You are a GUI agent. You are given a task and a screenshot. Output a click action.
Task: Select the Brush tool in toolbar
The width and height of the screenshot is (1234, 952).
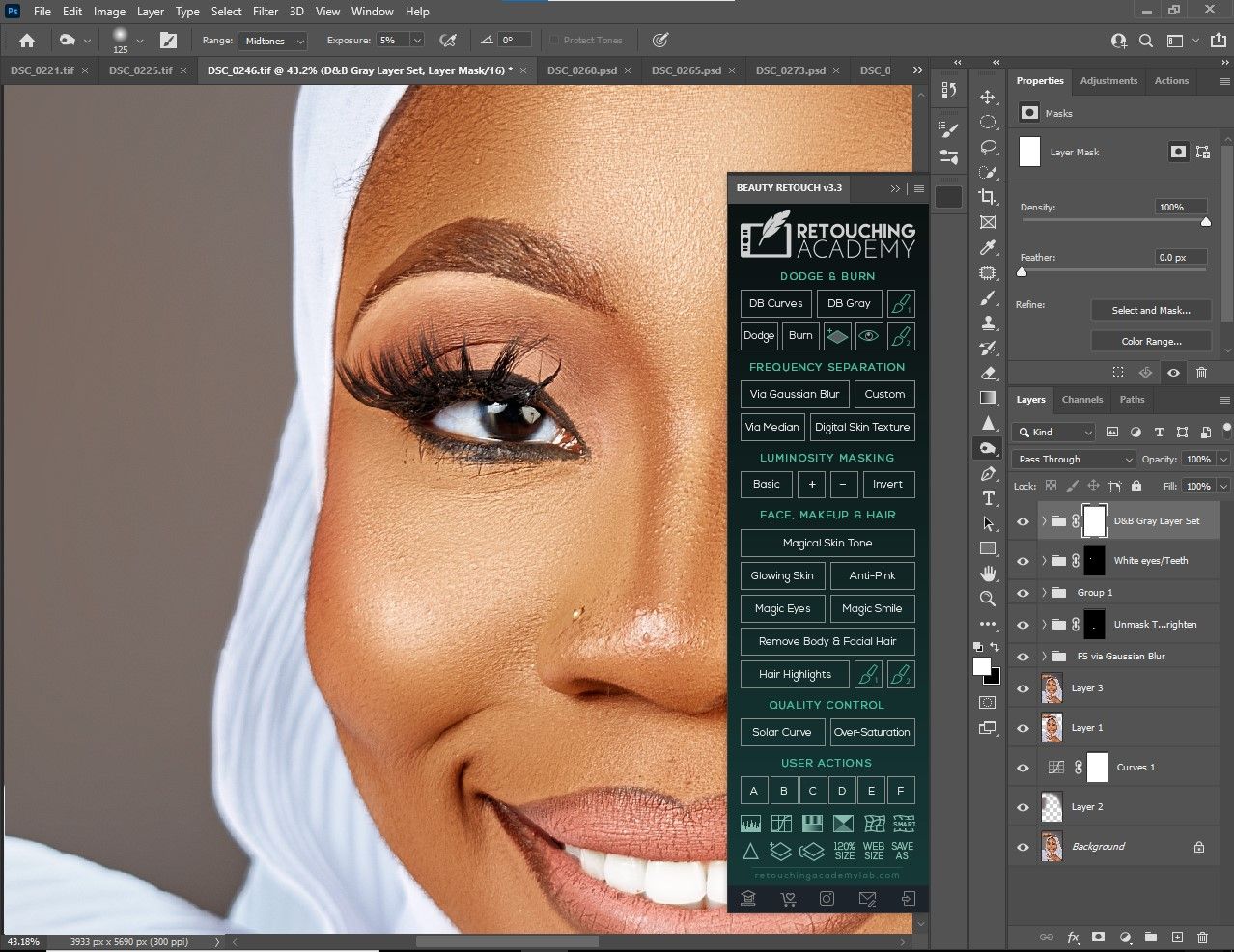point(988,298)
